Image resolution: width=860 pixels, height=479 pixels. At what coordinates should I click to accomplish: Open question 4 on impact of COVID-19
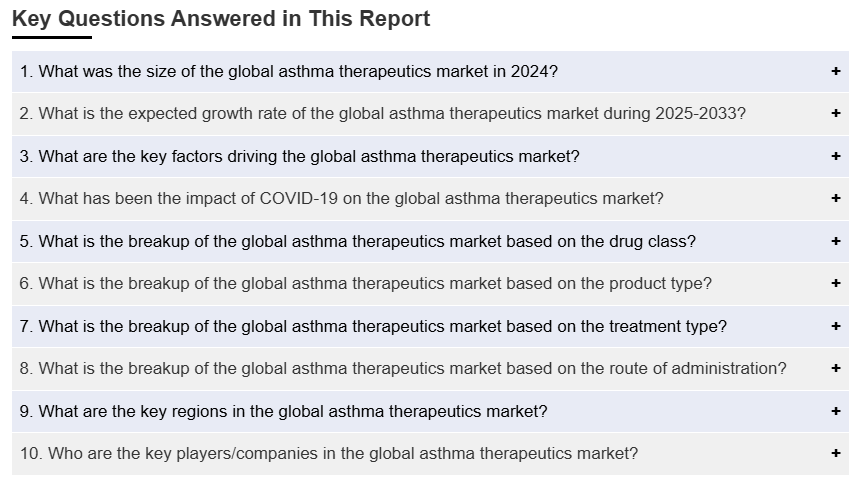pos(341,198)
